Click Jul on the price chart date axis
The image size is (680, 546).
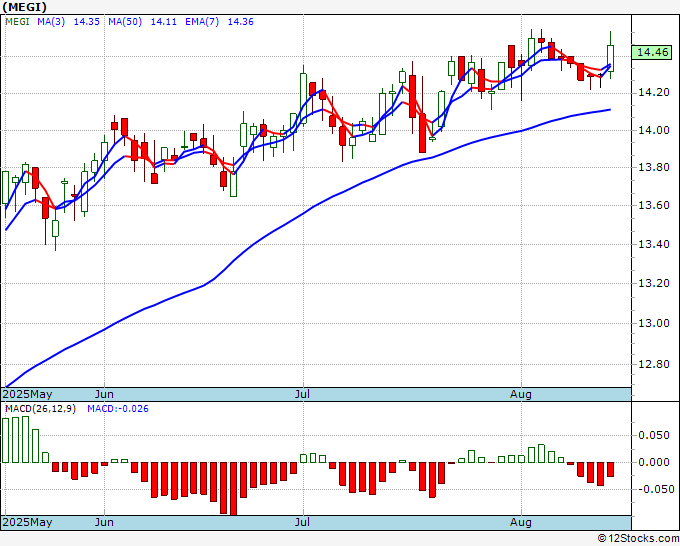[302, 394]
